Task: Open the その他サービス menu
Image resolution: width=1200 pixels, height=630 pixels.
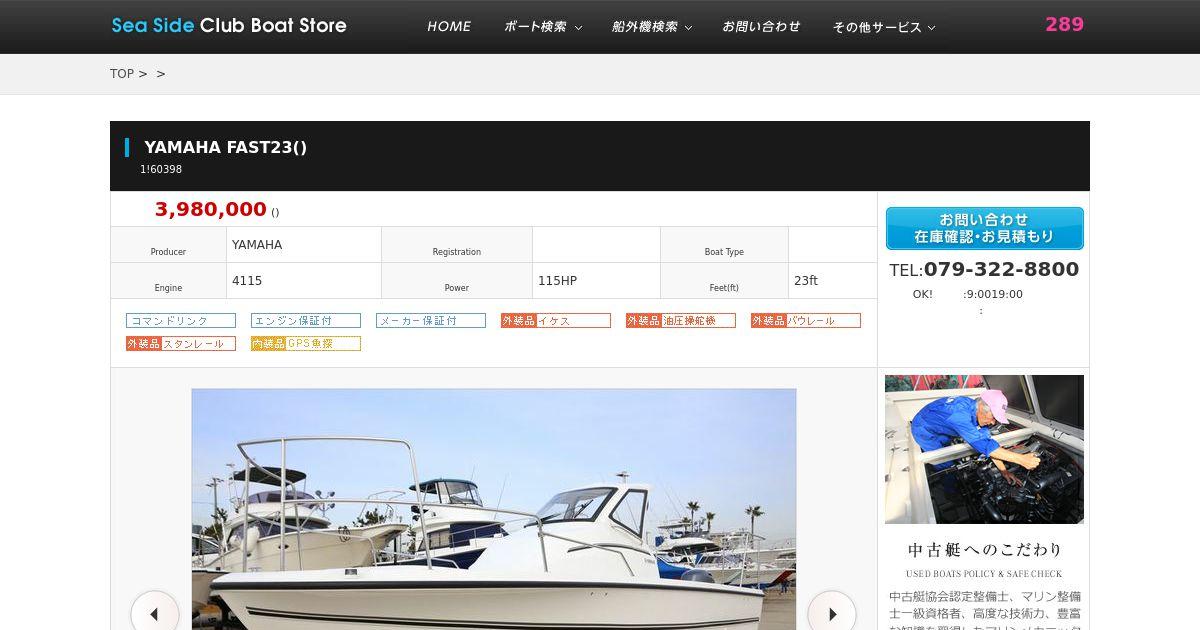Action: tap(877, 27)
